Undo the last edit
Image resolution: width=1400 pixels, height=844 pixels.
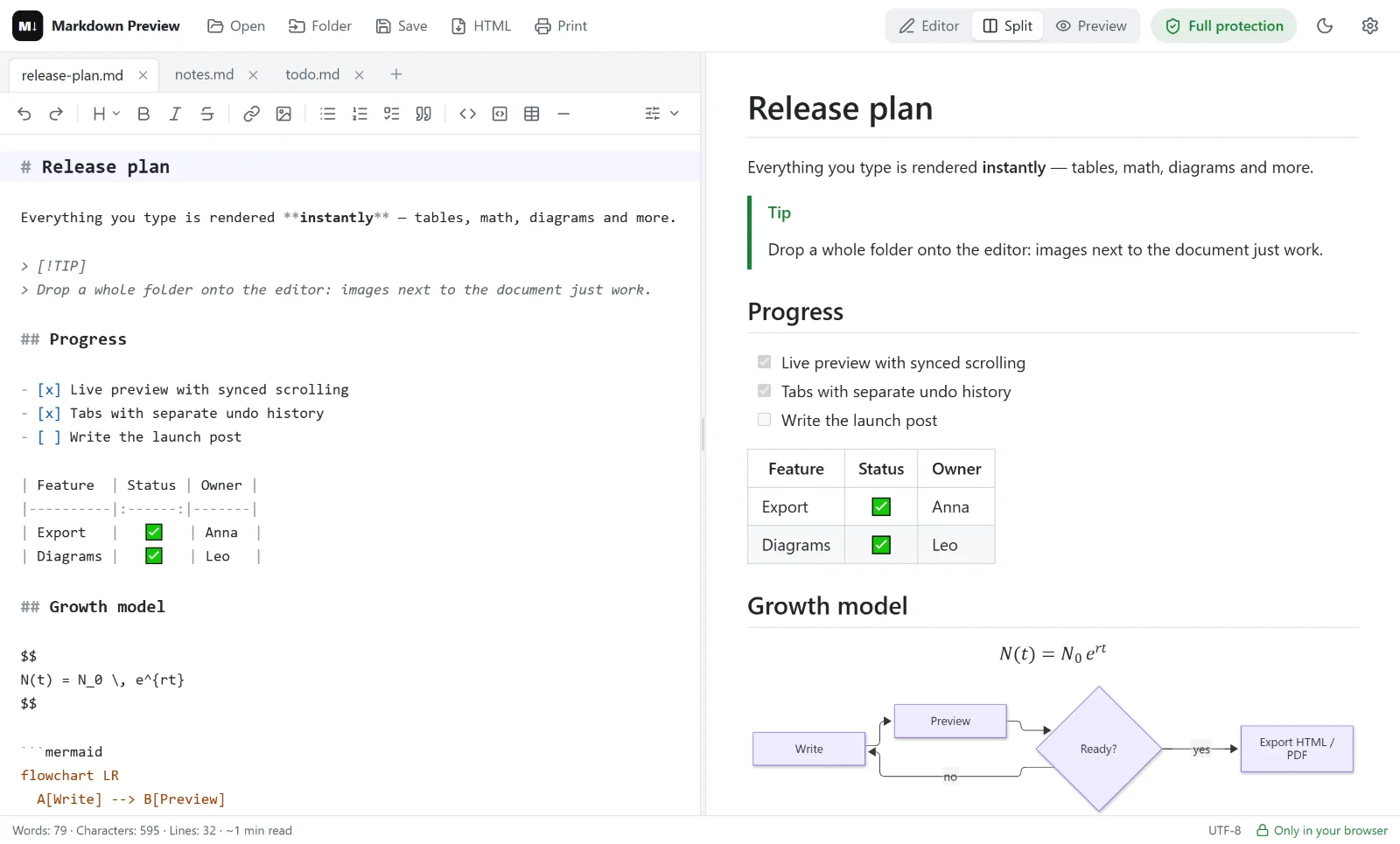[x=24, y=114]
